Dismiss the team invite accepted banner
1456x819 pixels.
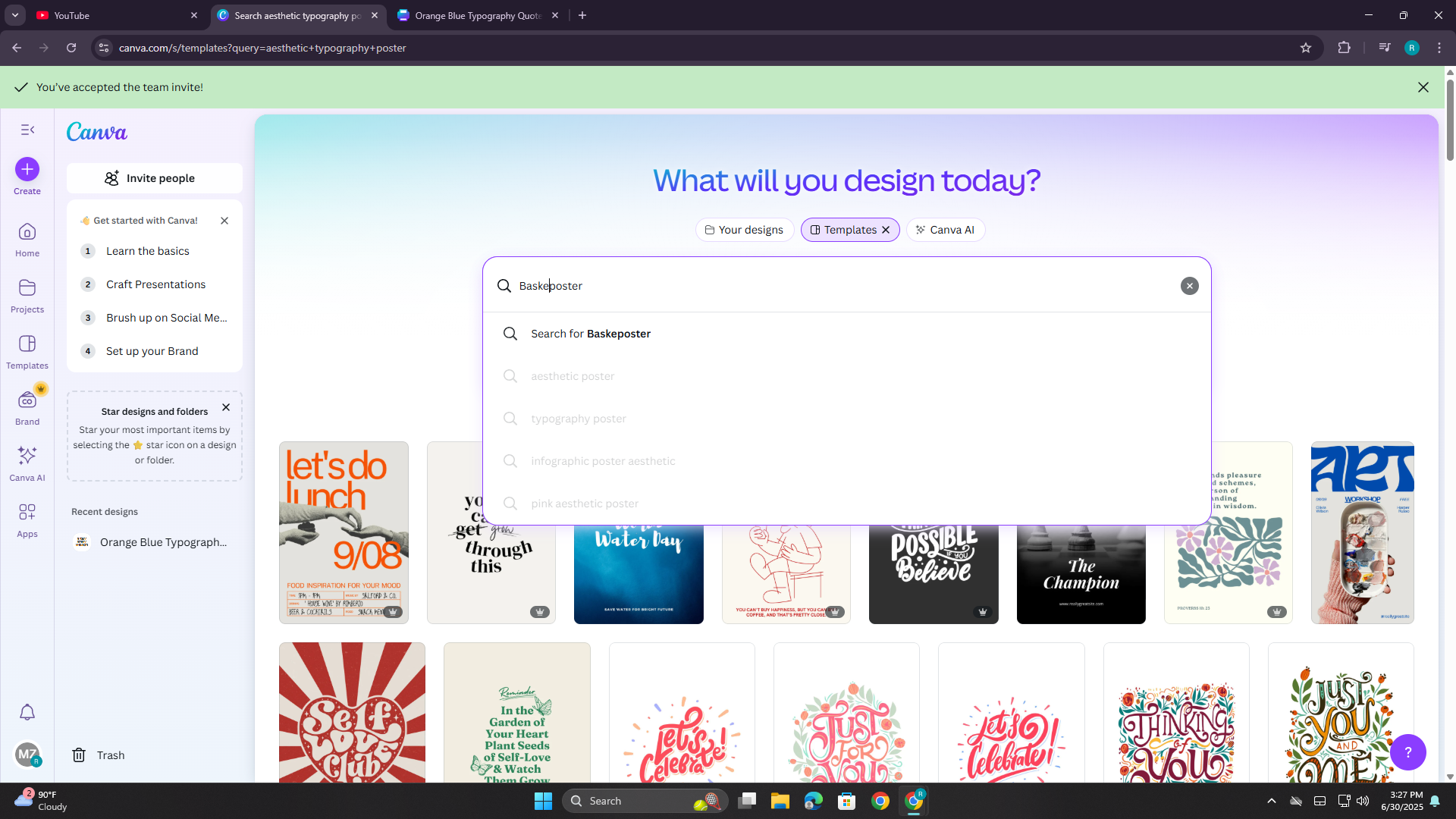(1423, 87)
